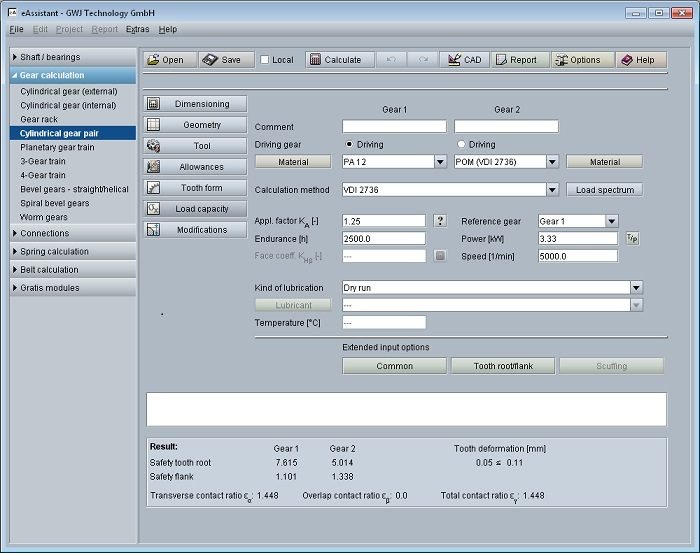Select Planetary gear train in the sidebar
This screenshot has height=553, width=700.
click(x=57, y=147)
